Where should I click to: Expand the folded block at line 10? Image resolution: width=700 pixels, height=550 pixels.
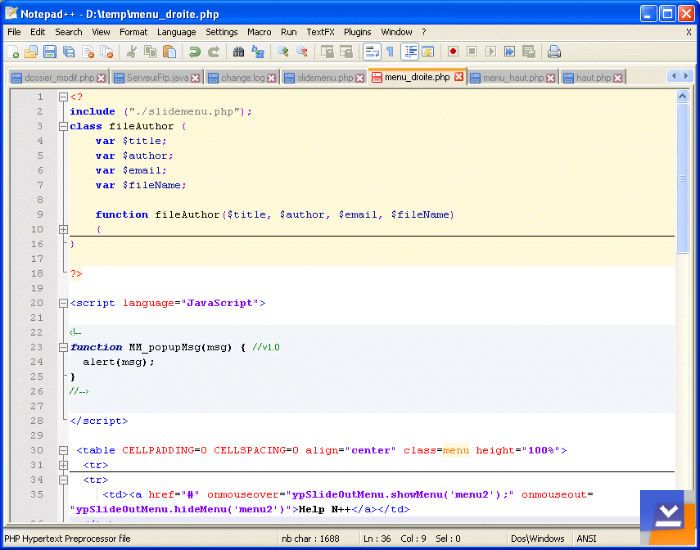tap(63, 229)
